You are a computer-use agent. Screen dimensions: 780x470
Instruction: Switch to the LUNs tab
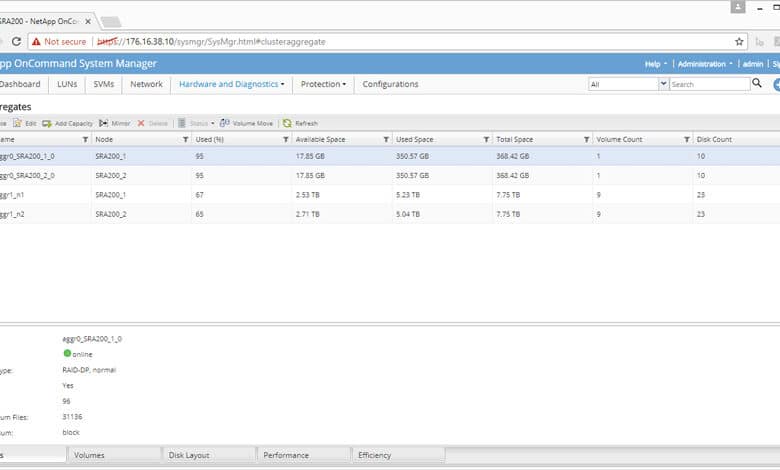(x=67, y=84)
